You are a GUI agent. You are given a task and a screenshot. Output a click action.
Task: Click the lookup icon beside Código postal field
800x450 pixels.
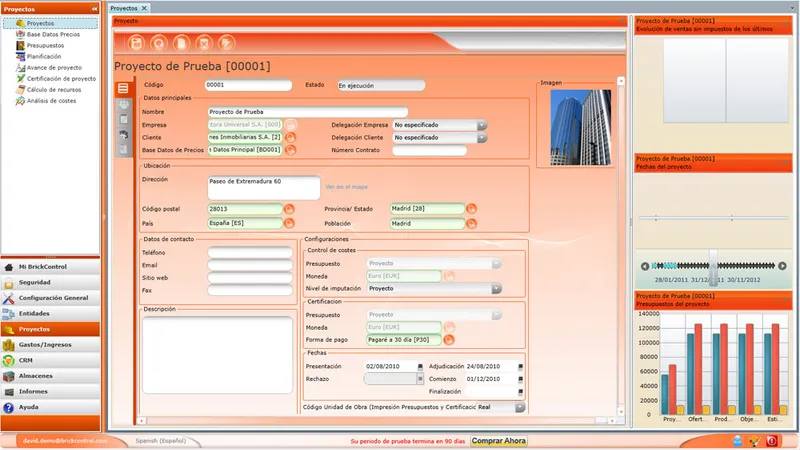[289, 209]
